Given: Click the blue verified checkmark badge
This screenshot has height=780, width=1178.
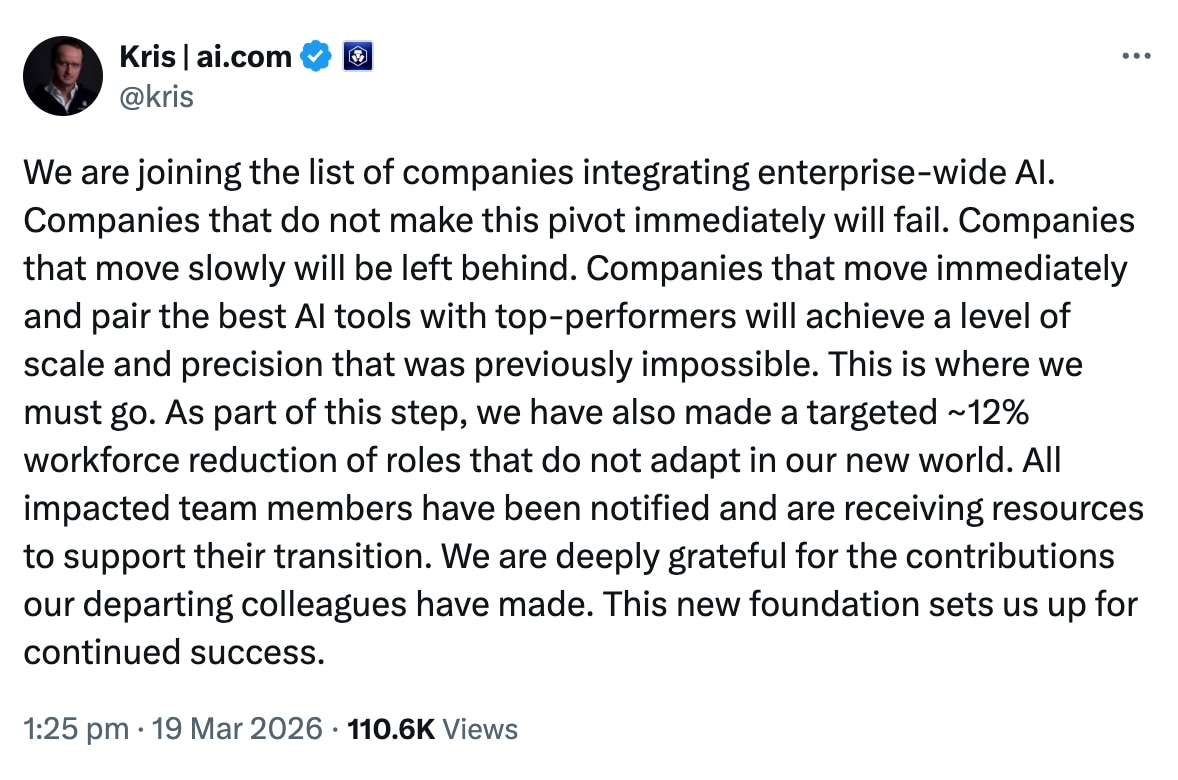Looking at the screenshot, I should point(317,57).
